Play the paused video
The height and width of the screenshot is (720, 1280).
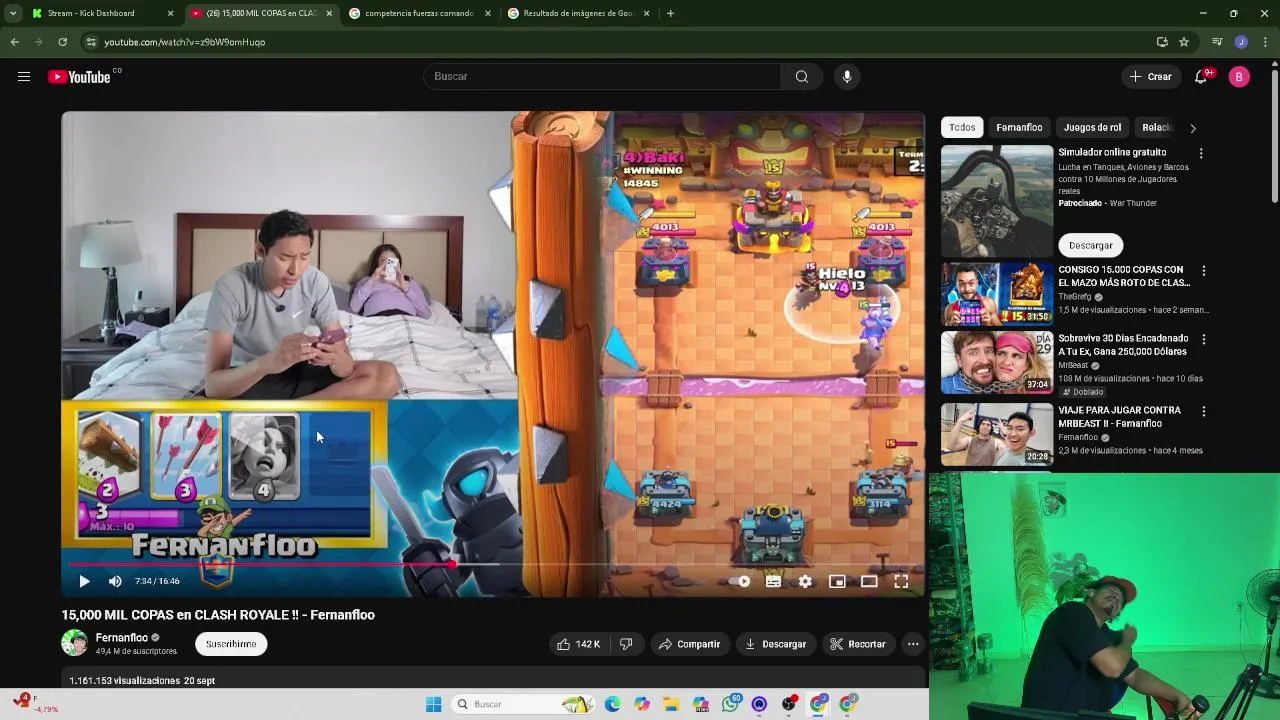pos(84,581)
